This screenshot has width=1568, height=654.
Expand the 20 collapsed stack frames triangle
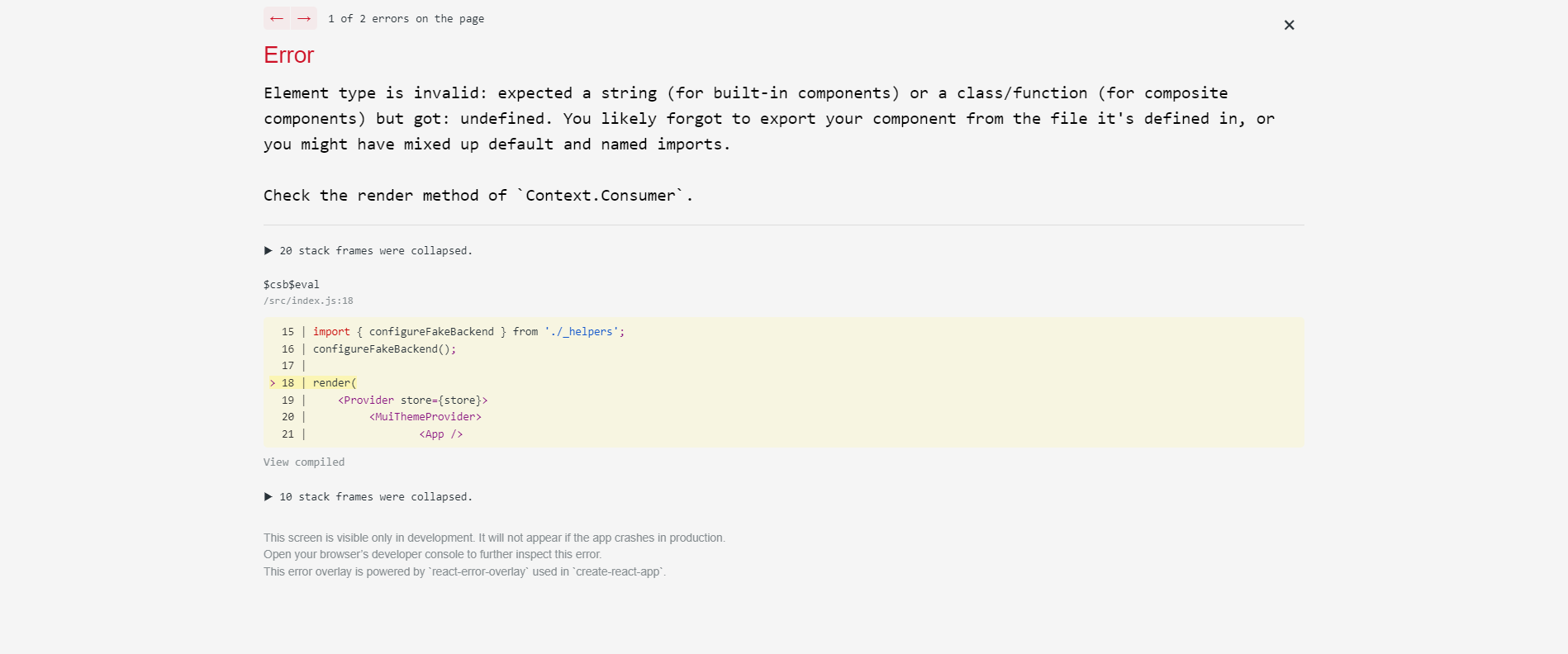coord(268,250)
